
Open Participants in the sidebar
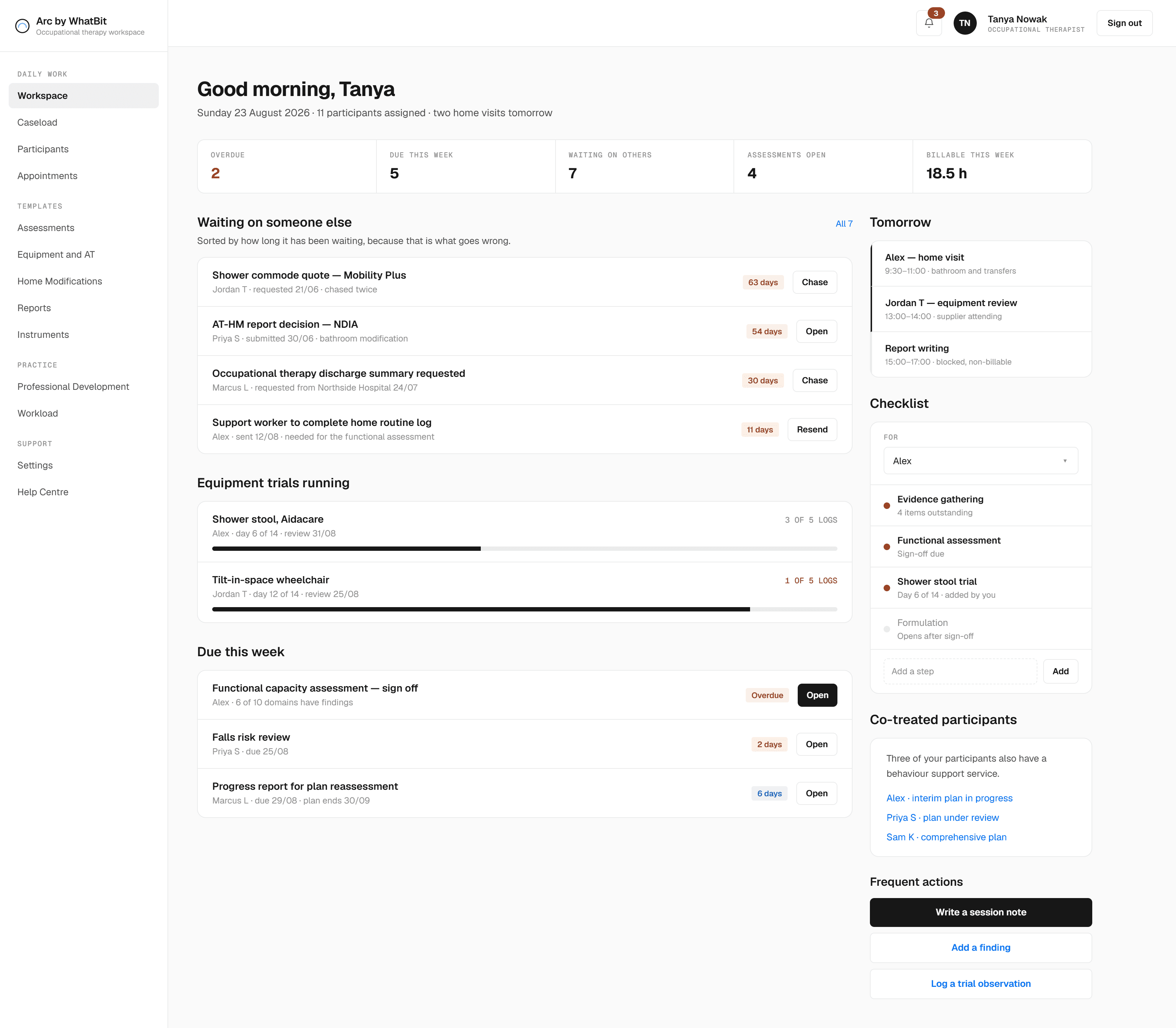84,149
